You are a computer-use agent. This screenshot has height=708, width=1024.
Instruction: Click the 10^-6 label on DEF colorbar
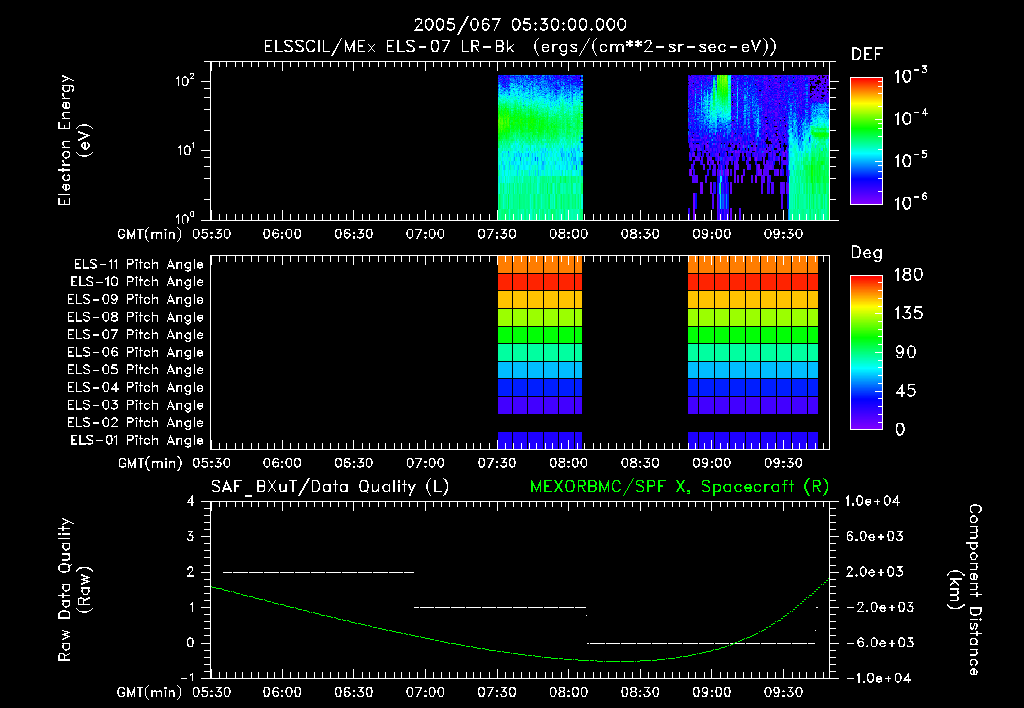tap(910, 202)
